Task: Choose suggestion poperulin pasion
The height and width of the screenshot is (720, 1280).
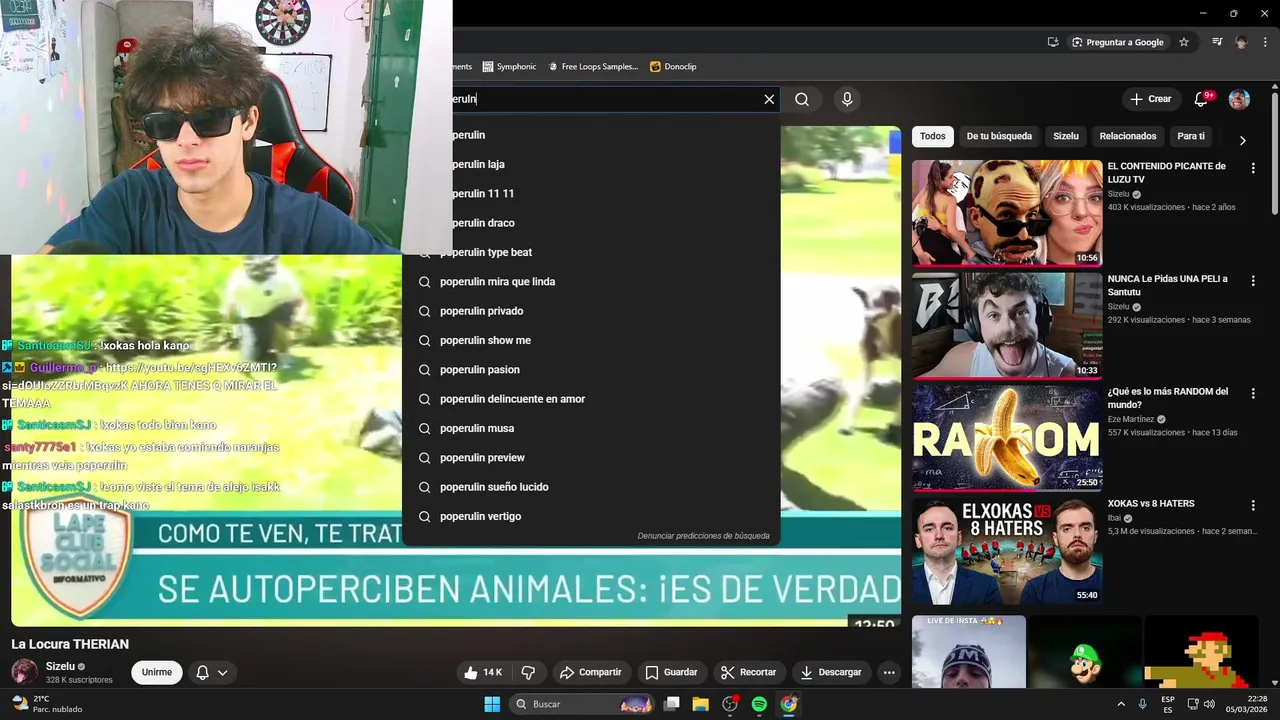Action: [x=590, y=370]
